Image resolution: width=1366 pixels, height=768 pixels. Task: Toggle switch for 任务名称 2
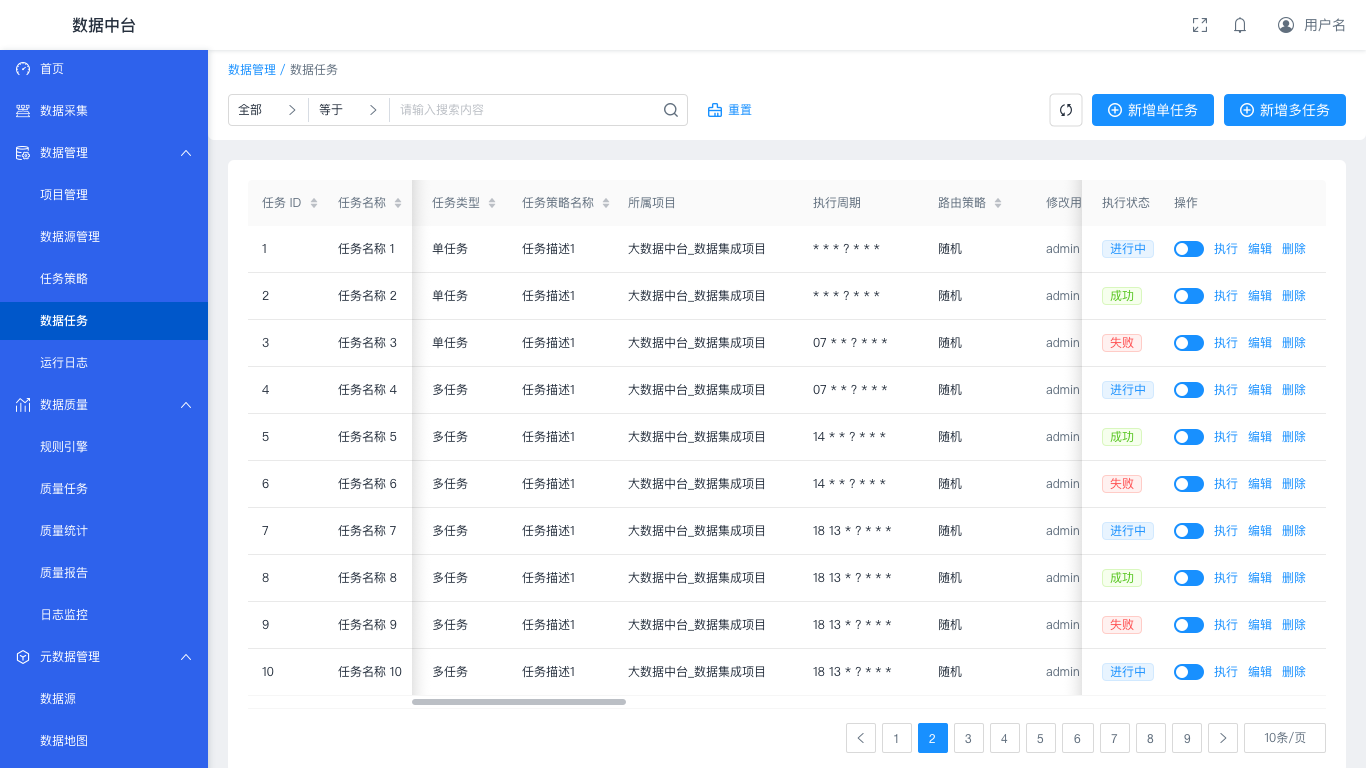point(1189,296)
